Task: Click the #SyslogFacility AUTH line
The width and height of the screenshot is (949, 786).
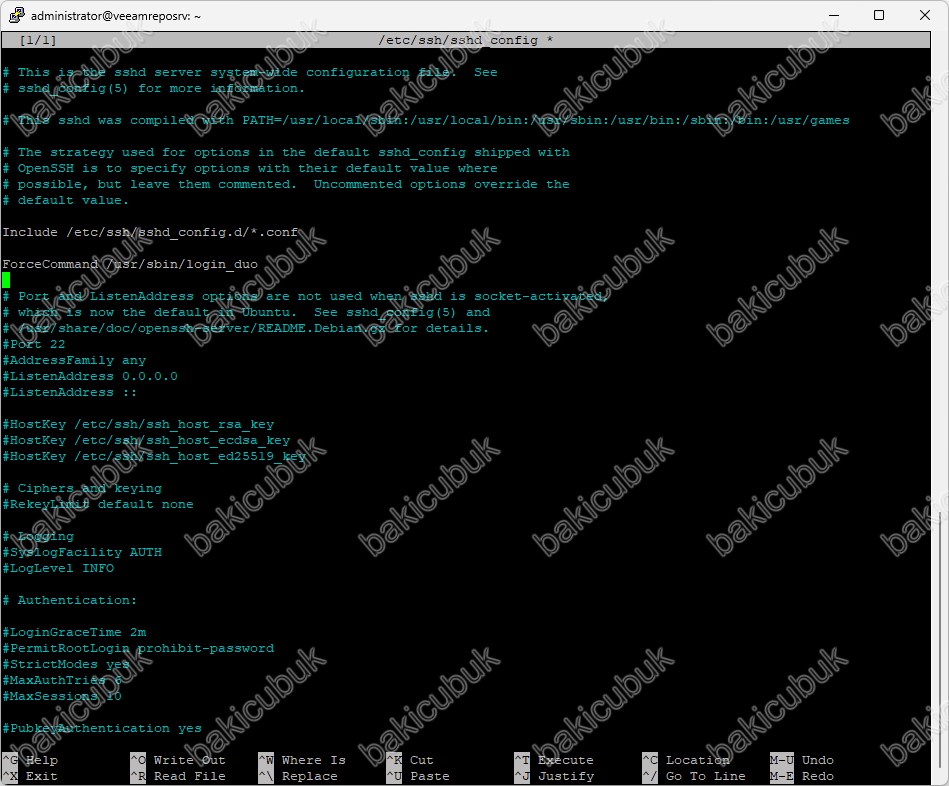Action: pos(82,552)
